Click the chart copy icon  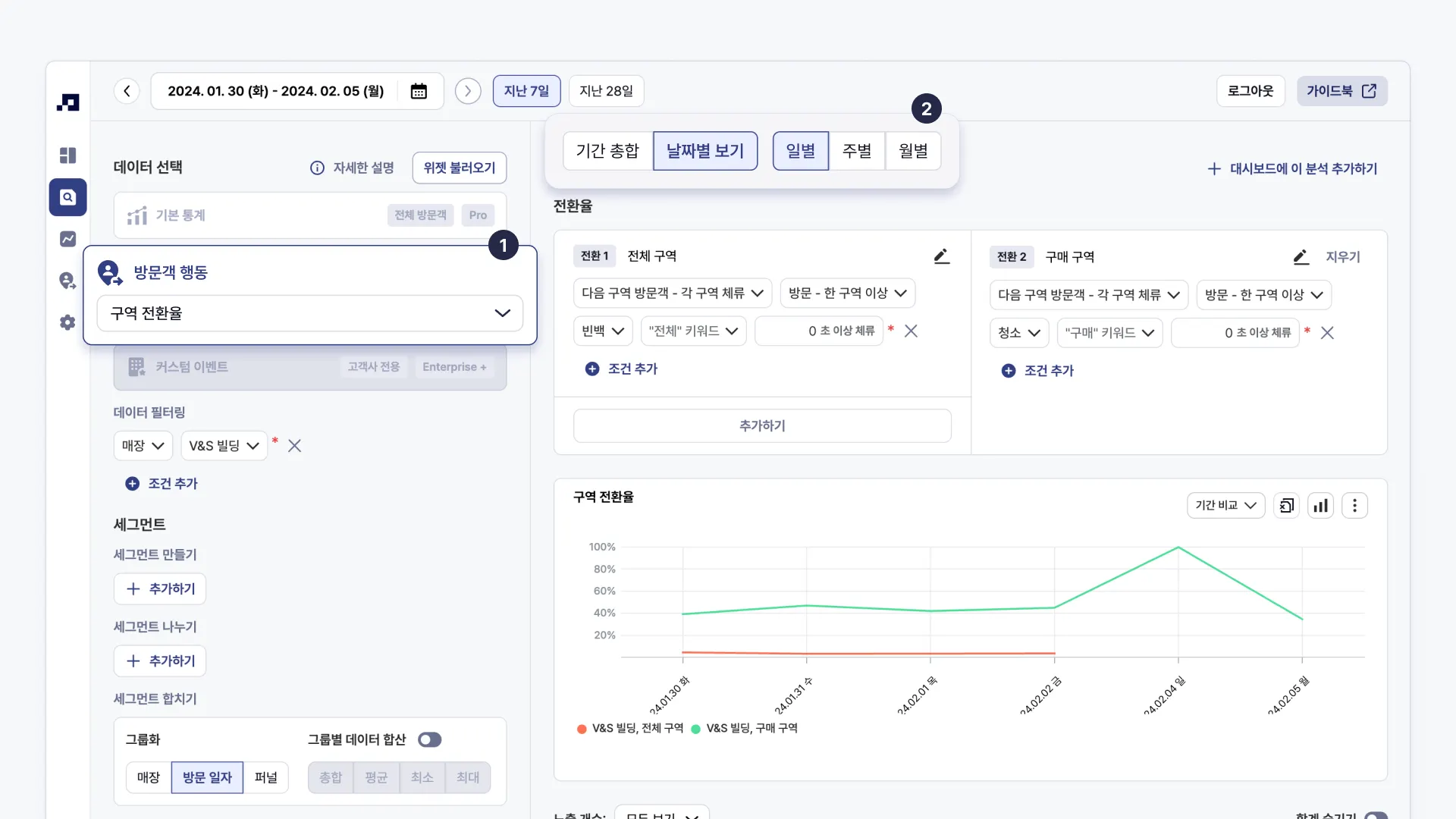click(x=1286, y=506)
